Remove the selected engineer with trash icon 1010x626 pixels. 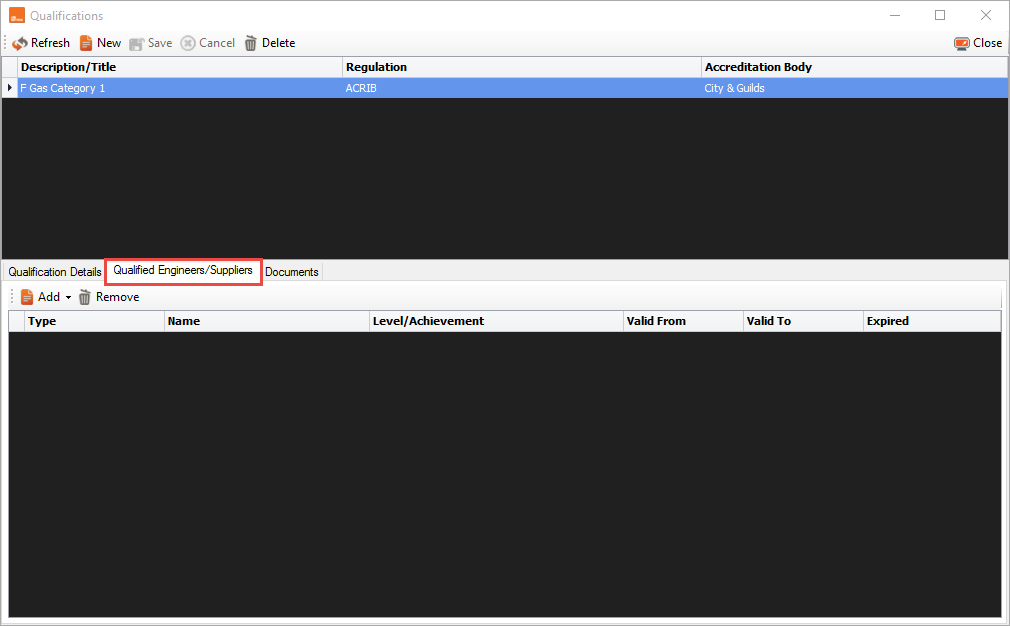point(85,297)
